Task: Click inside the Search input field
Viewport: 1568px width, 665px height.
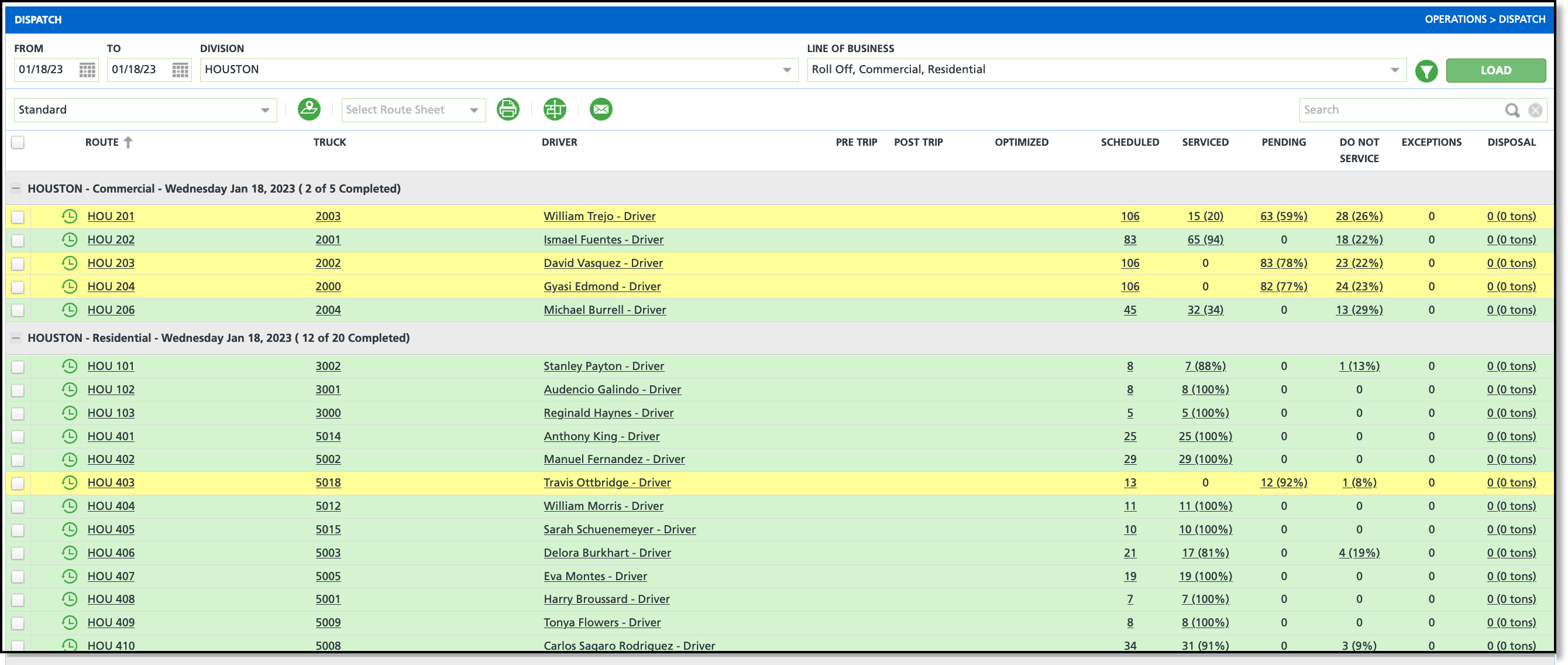Action: pos(1400,110)
